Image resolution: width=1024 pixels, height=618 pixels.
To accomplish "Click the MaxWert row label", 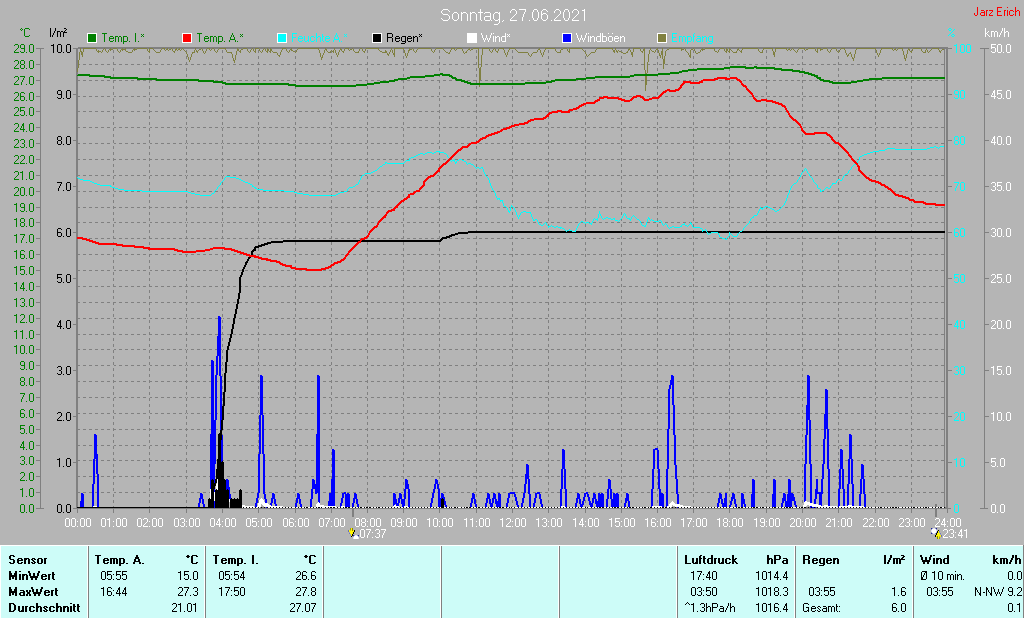I will pyautogui.click(x=33, y=592).
